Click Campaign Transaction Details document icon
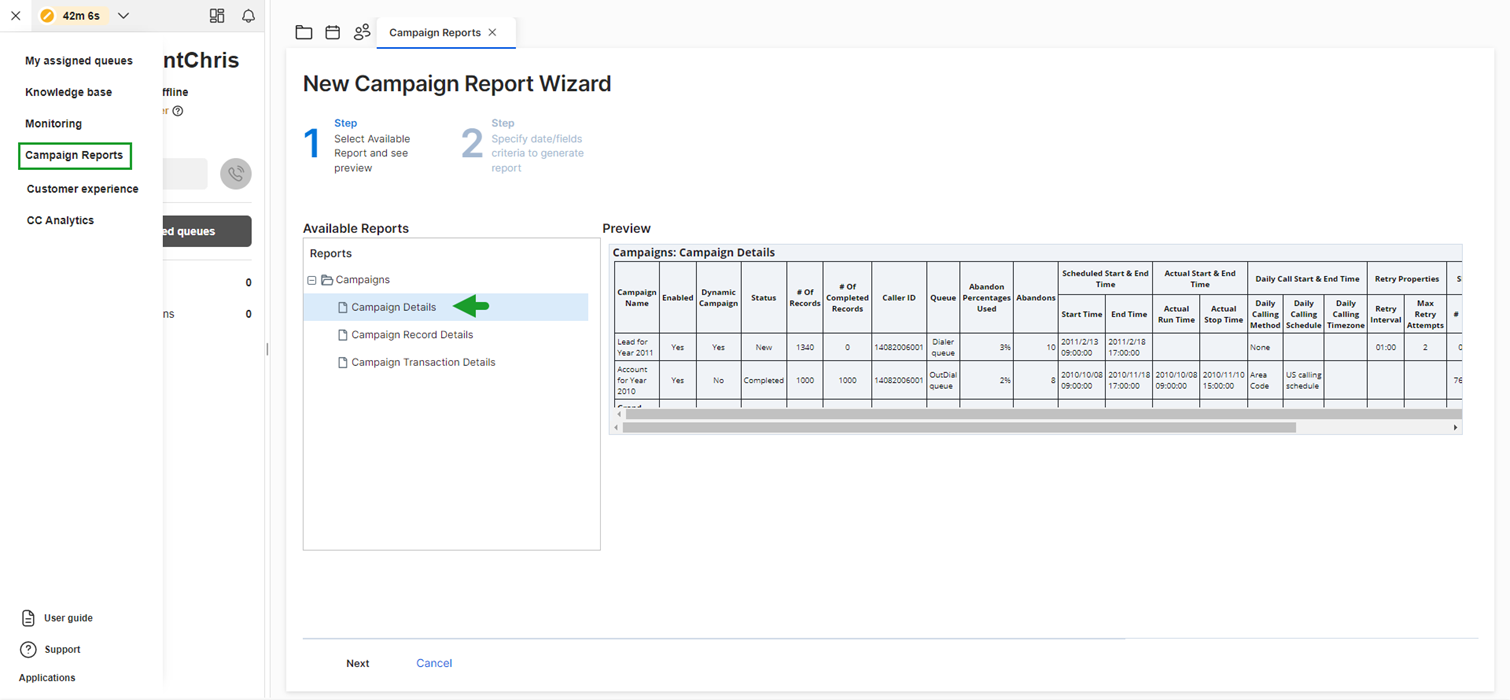The width and height of the screenshot is (1510, 700). coord(342,363)
